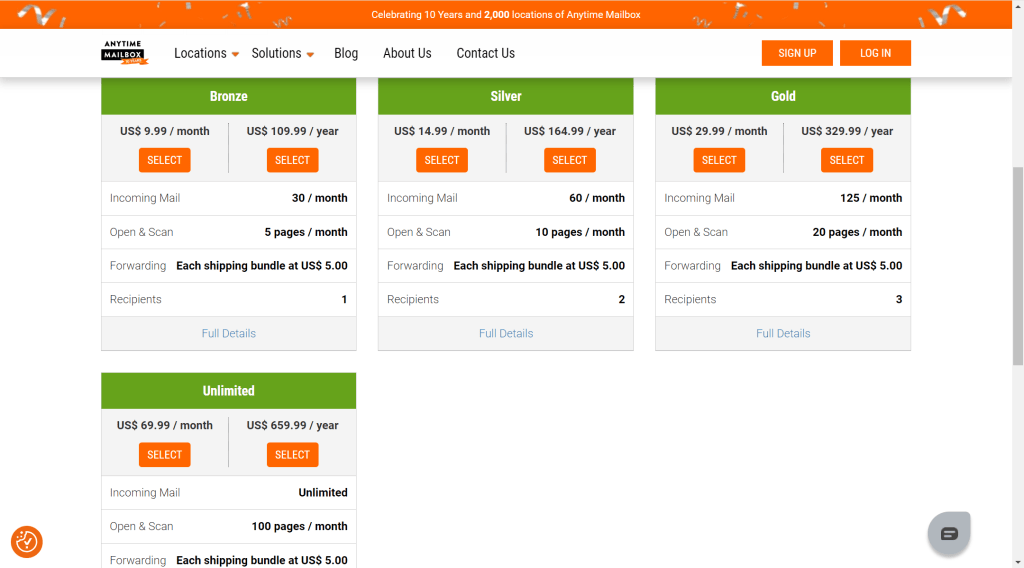Open Full Details for Silver plan
Screen dimensions: 1024x568
pyautogui.click(x=506, y=334)
